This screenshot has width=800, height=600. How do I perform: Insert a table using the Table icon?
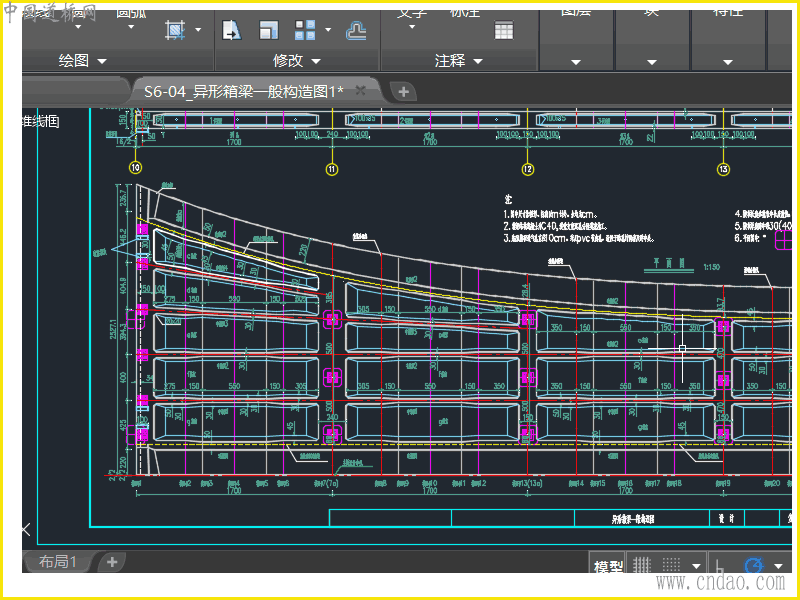503,30
